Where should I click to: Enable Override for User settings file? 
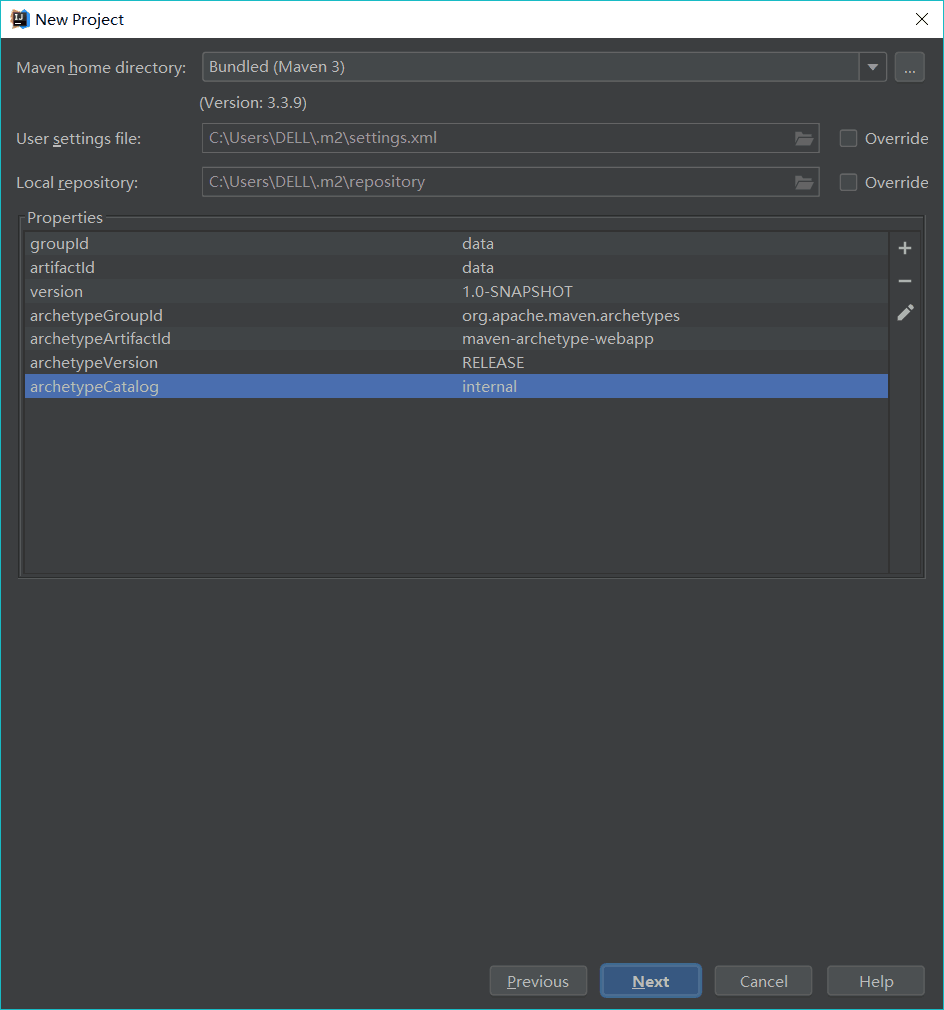[848, 138]
